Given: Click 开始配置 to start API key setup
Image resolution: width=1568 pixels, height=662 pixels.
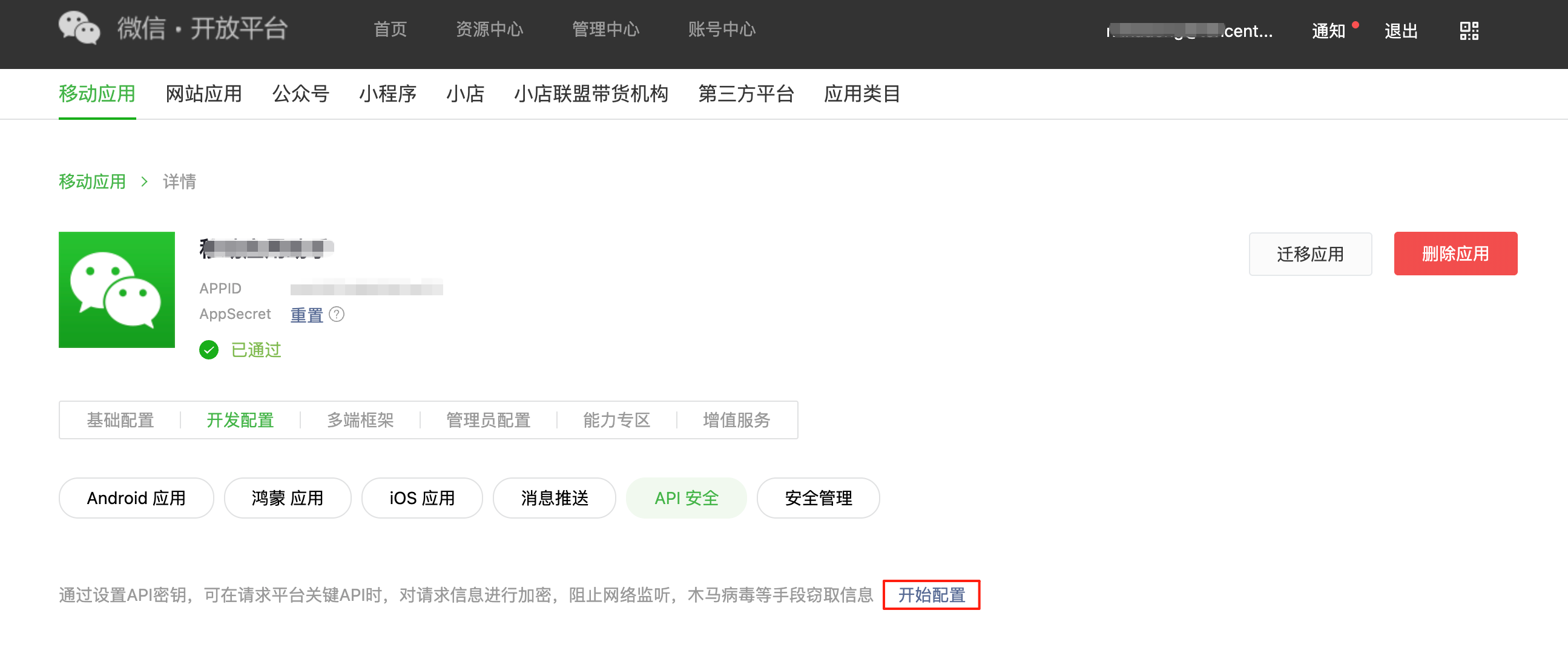Looking at the screenshot, I should (x=931, y=594).
